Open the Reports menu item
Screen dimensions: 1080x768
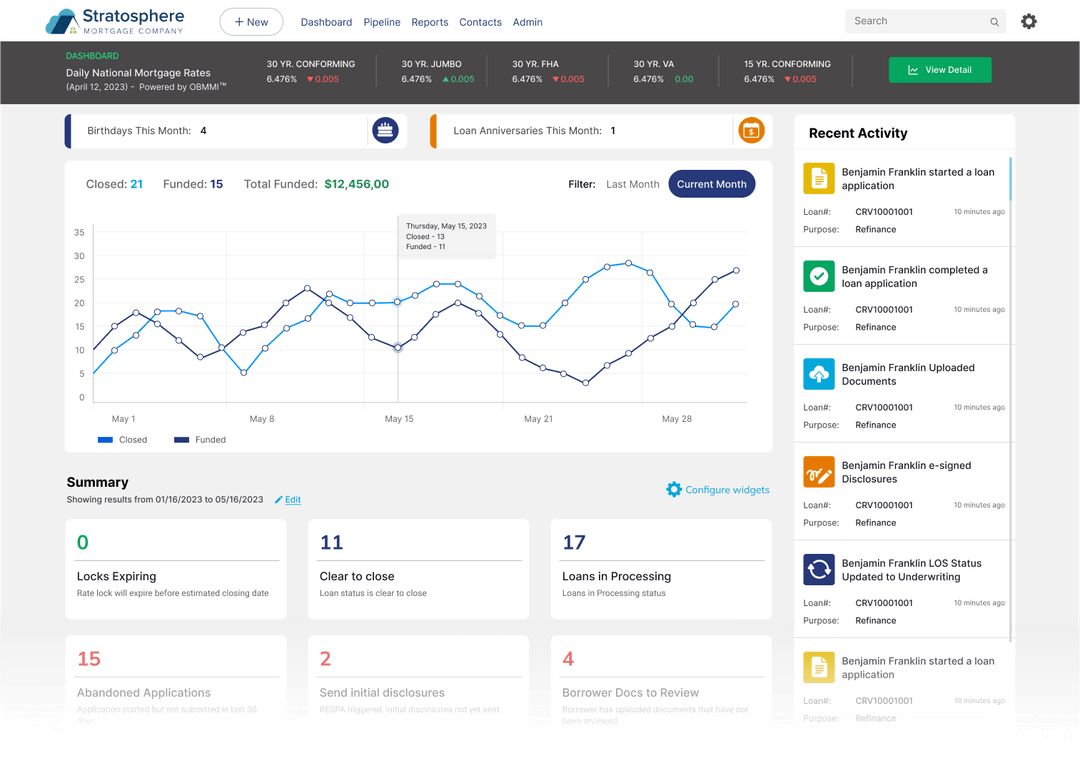pos(429,21)
